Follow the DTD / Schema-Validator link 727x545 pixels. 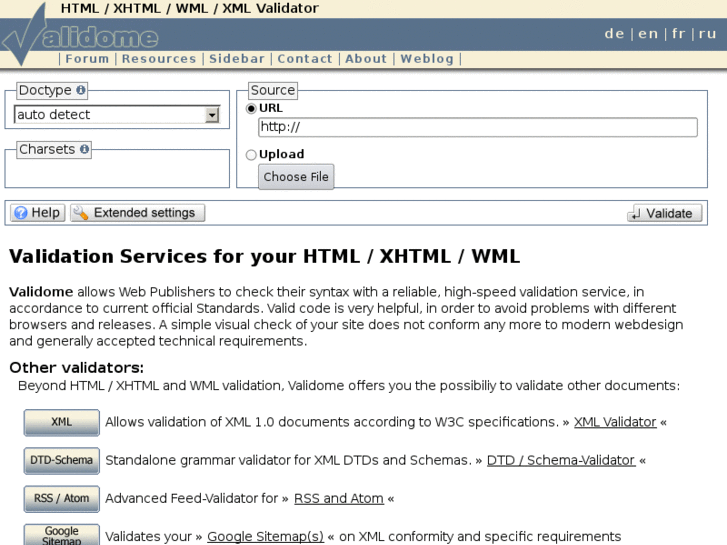coord(561,460)
